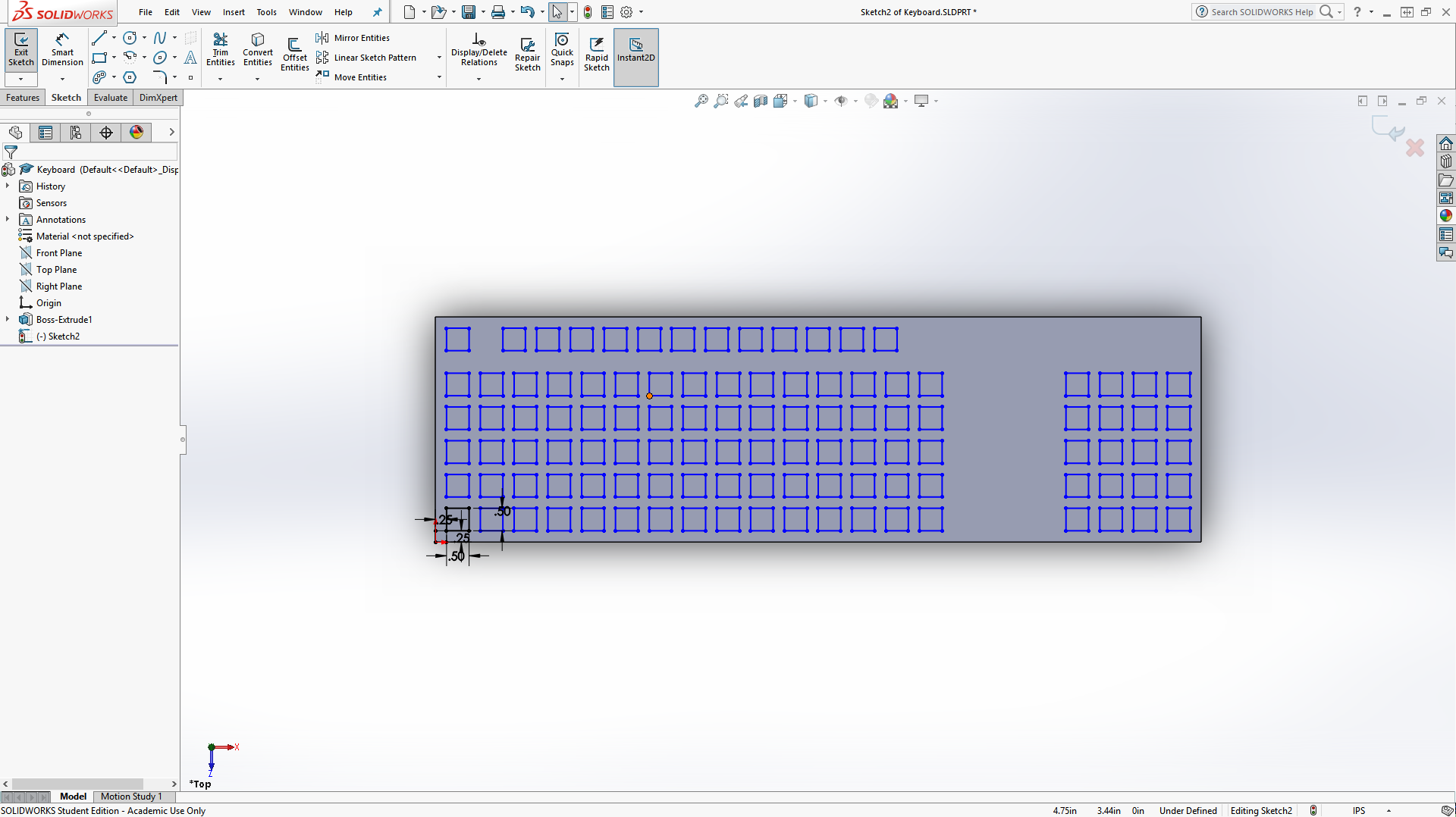Open the Insert menu

click(x=234, y=12)
